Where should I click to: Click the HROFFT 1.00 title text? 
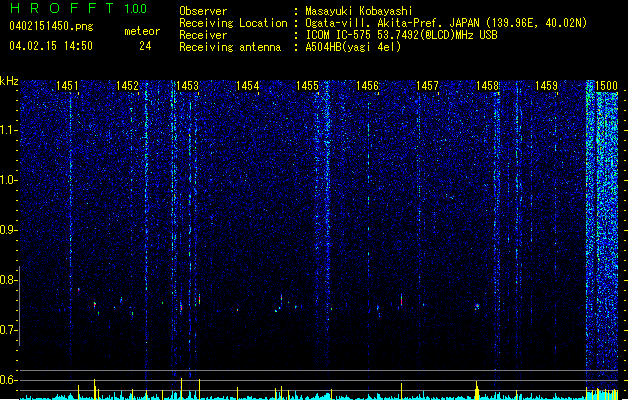point(78,8)
